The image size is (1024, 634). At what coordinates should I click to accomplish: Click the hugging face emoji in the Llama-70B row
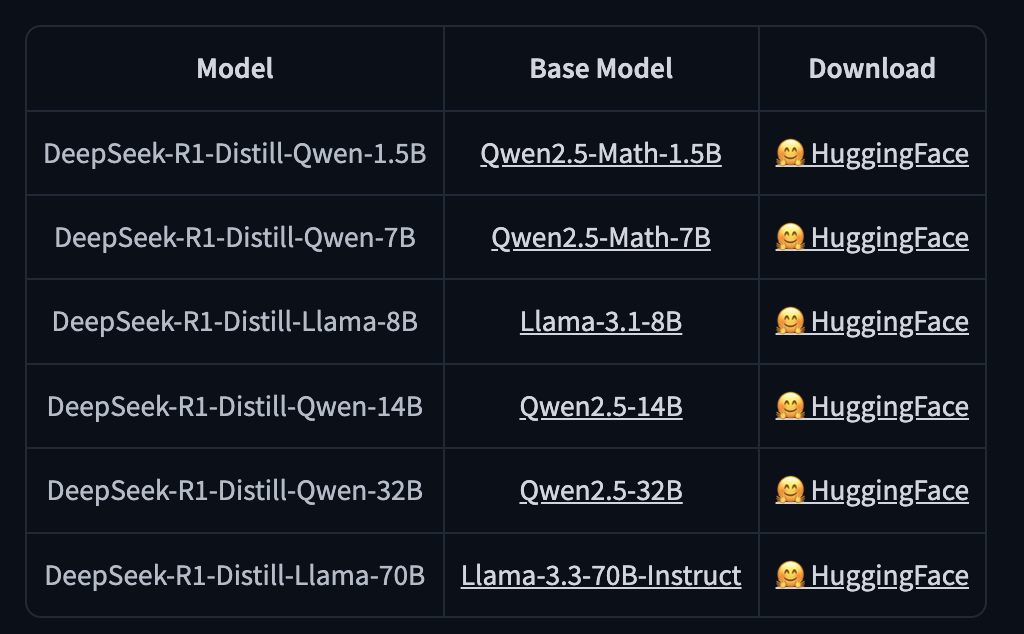point(790,576)
